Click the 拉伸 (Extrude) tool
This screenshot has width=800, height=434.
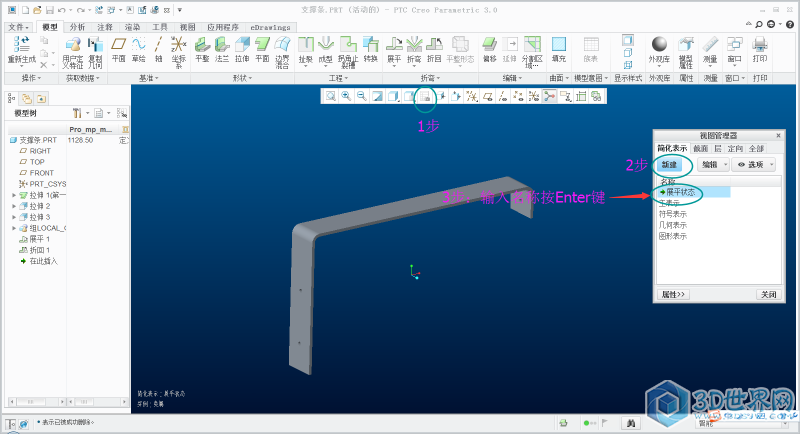coord(242,49)
